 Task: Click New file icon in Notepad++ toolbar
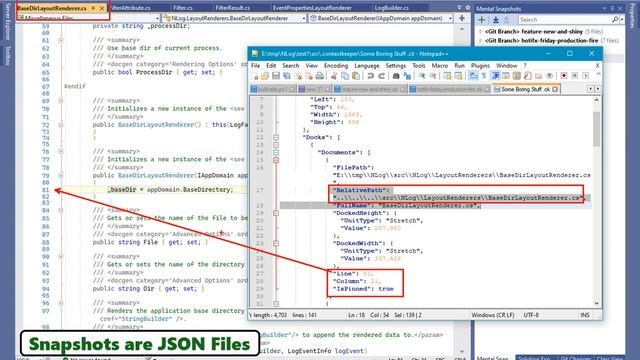tap(255, 76)
